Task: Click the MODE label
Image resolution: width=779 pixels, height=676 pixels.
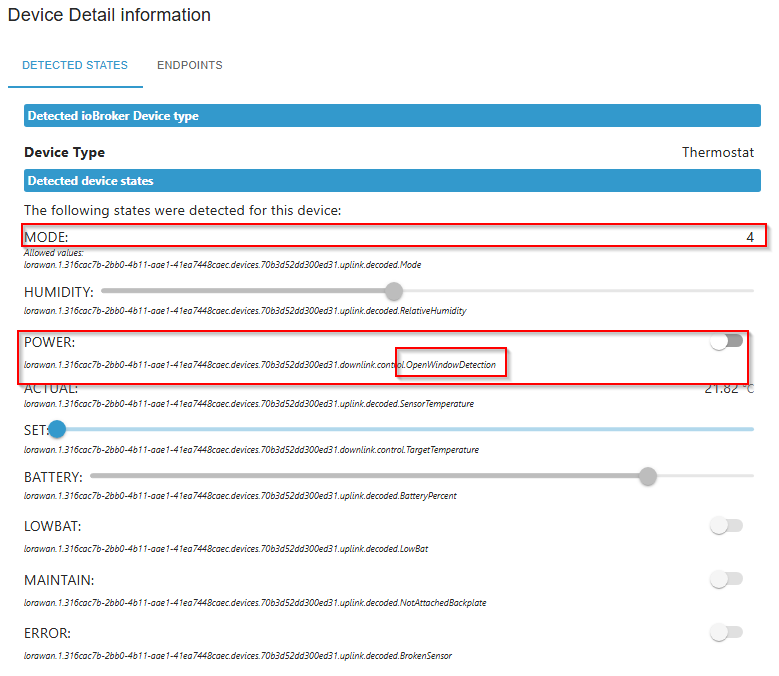Action: [46, 237]
